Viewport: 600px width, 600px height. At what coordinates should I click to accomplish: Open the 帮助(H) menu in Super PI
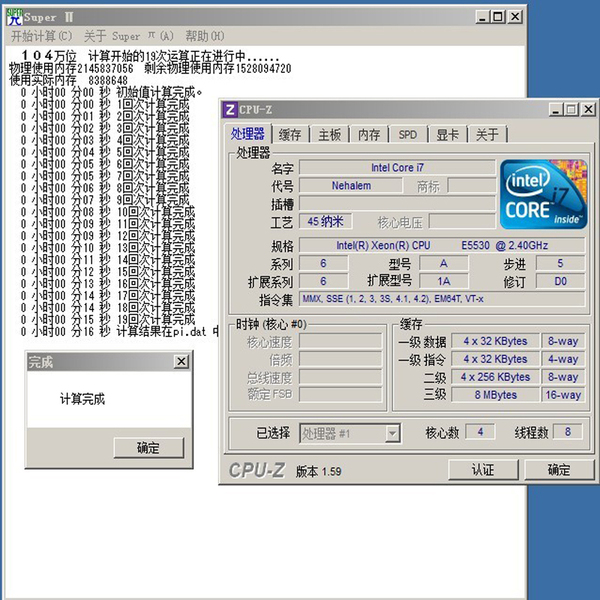click(205, 36)
